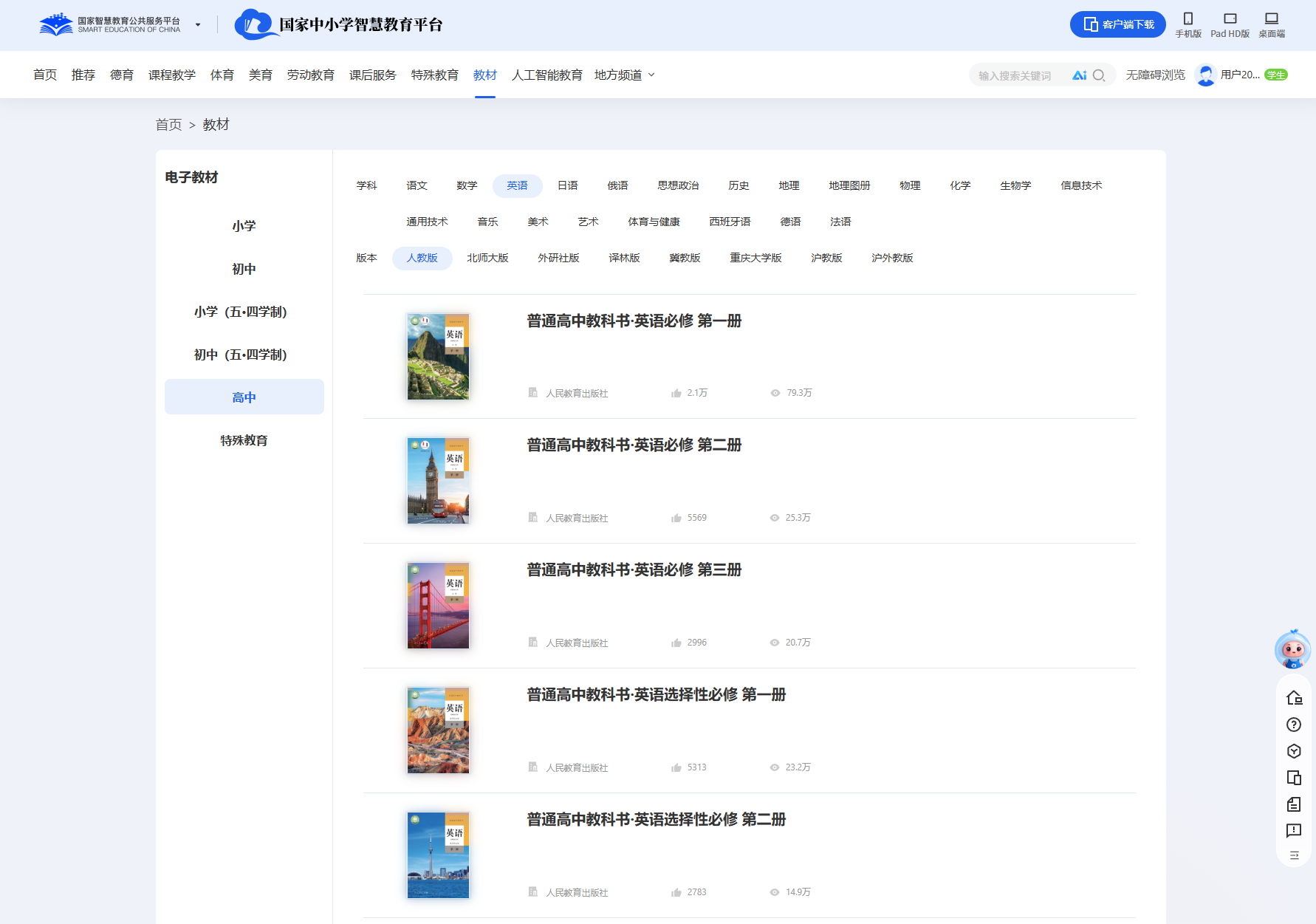Click the cartoon mascot assistant icon

tap(1292, 650)
